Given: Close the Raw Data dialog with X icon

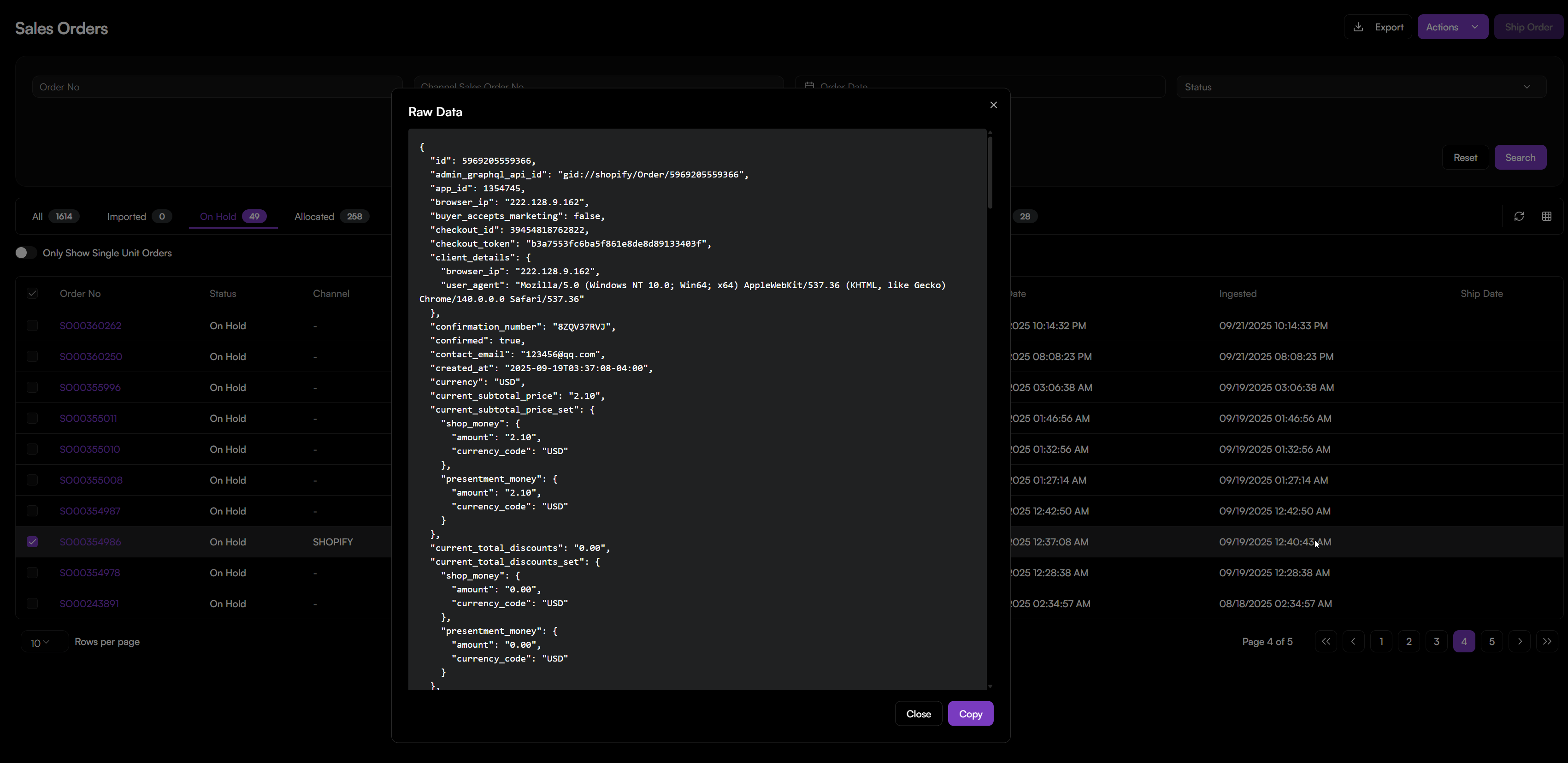Looking at the screenshot, I should [993, 105].
